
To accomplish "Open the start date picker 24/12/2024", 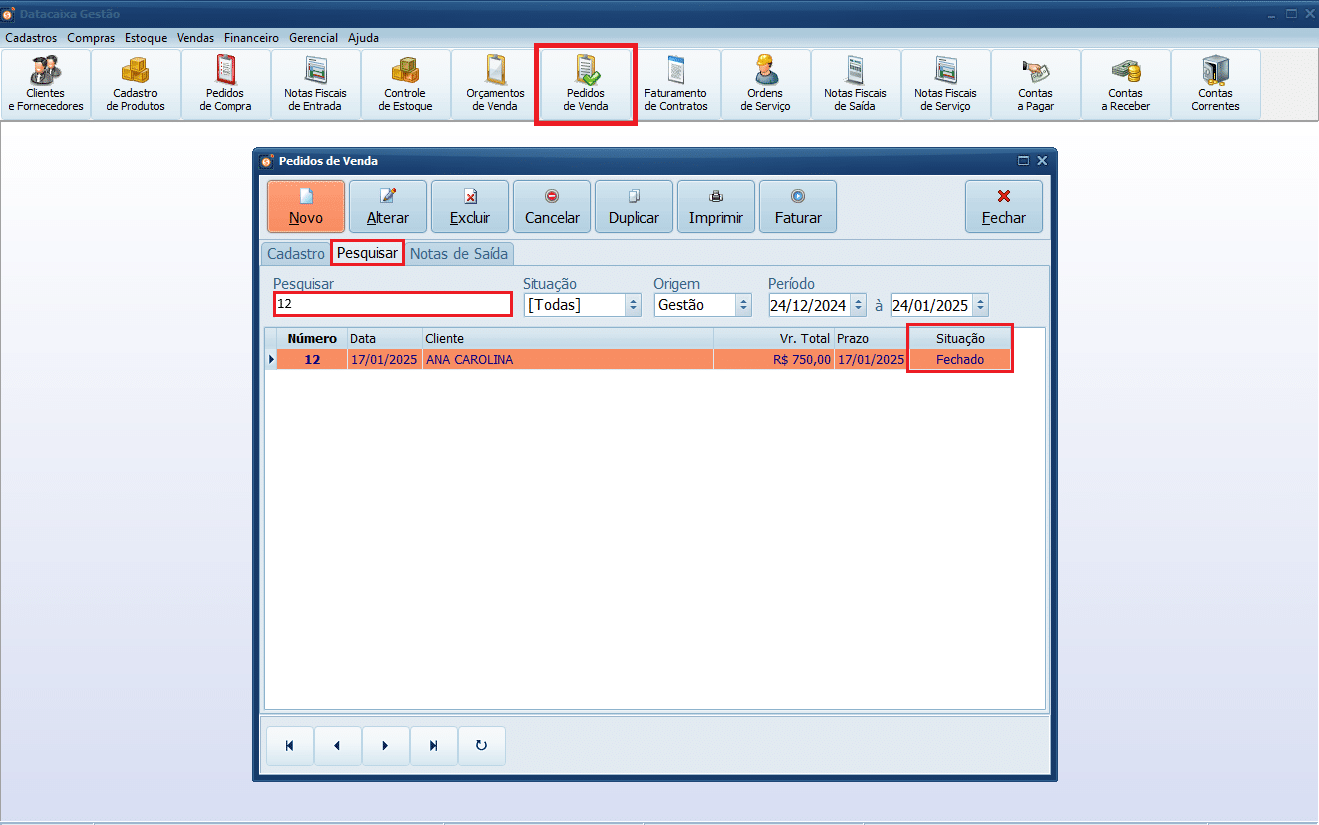I will [858, 305].
